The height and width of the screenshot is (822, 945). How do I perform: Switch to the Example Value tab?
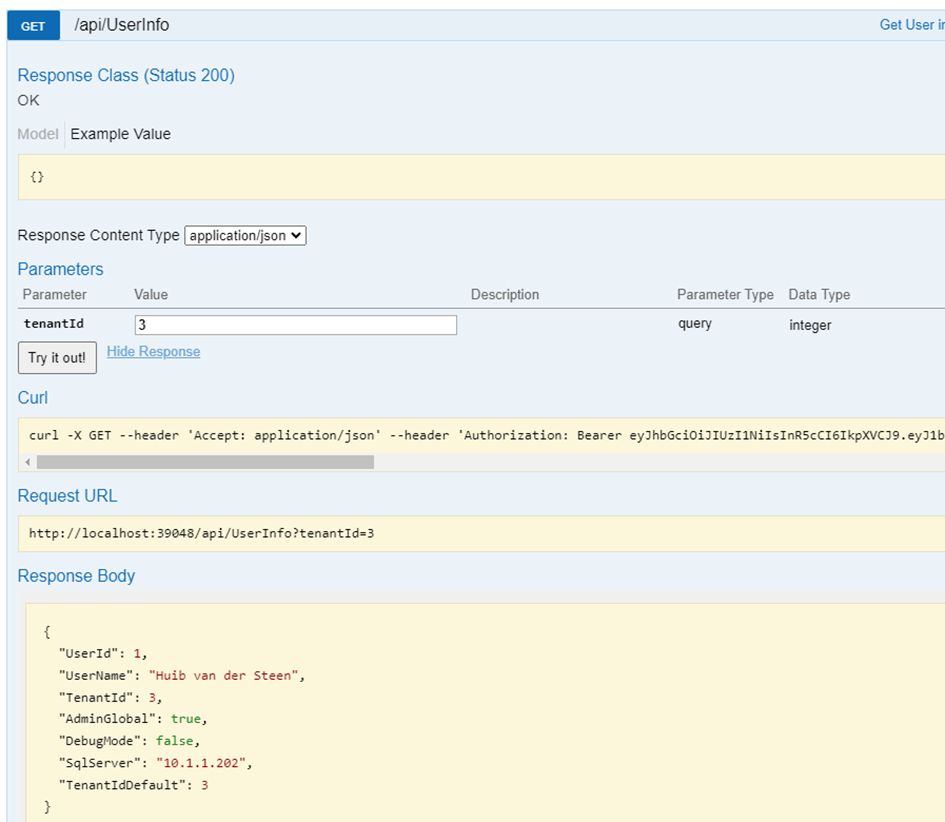click(x=121, y=134)
